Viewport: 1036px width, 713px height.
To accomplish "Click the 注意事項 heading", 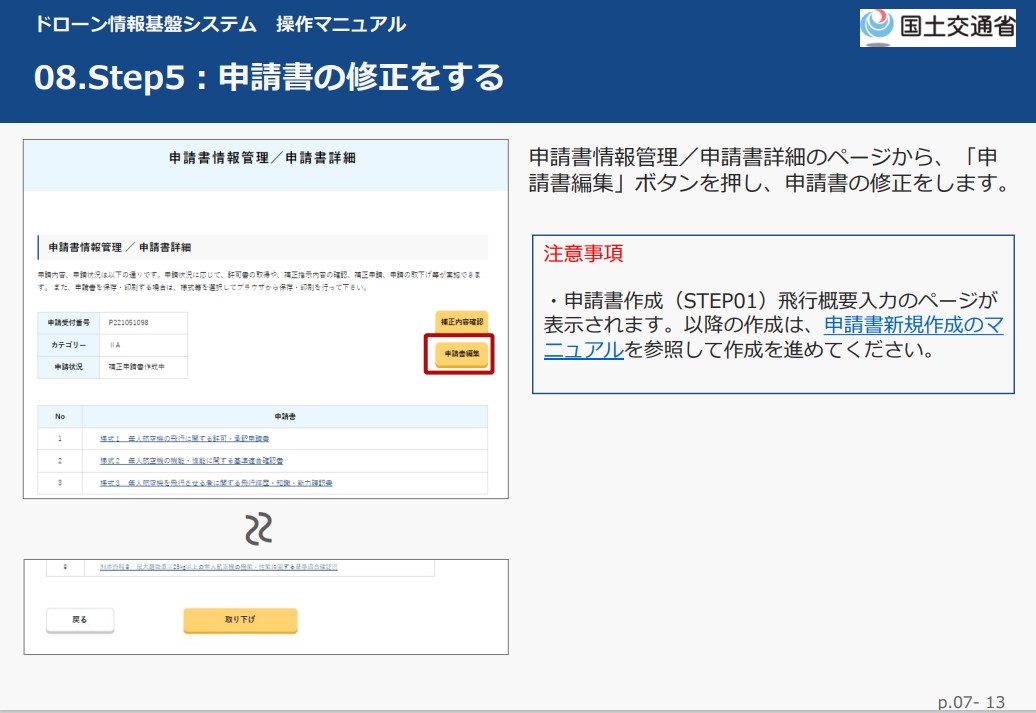I will 583,254.
